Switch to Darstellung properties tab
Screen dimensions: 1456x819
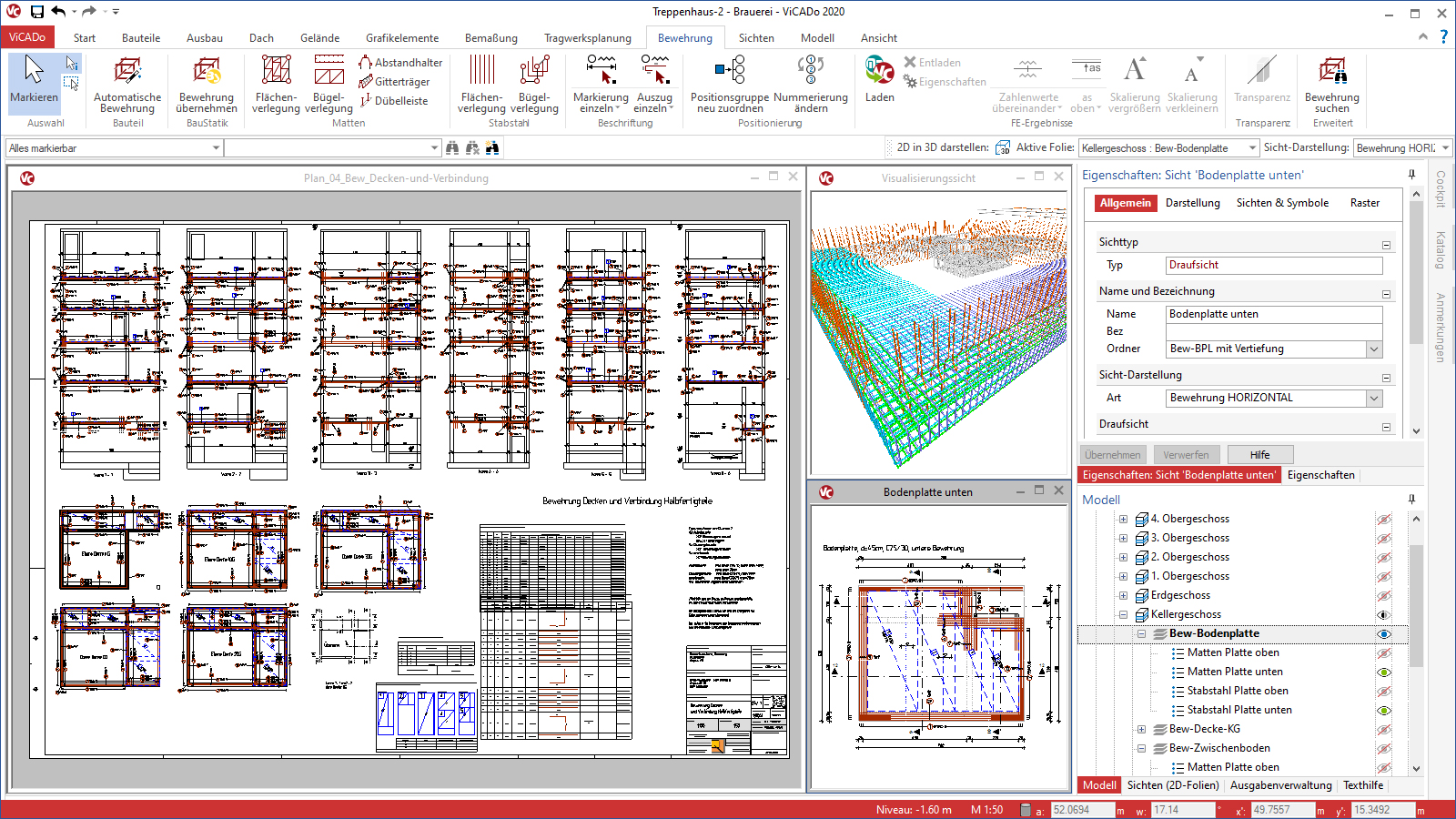pyautogui.click(x=1192, y=203)
